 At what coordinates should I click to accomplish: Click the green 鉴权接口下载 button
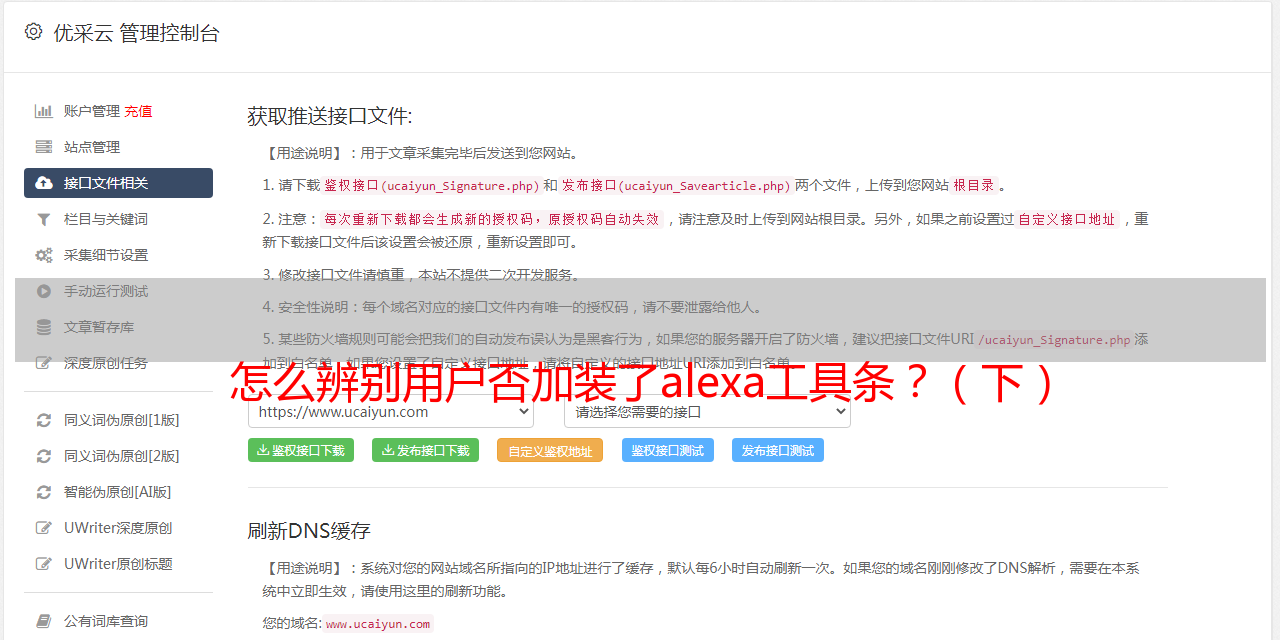coord(301,450)
